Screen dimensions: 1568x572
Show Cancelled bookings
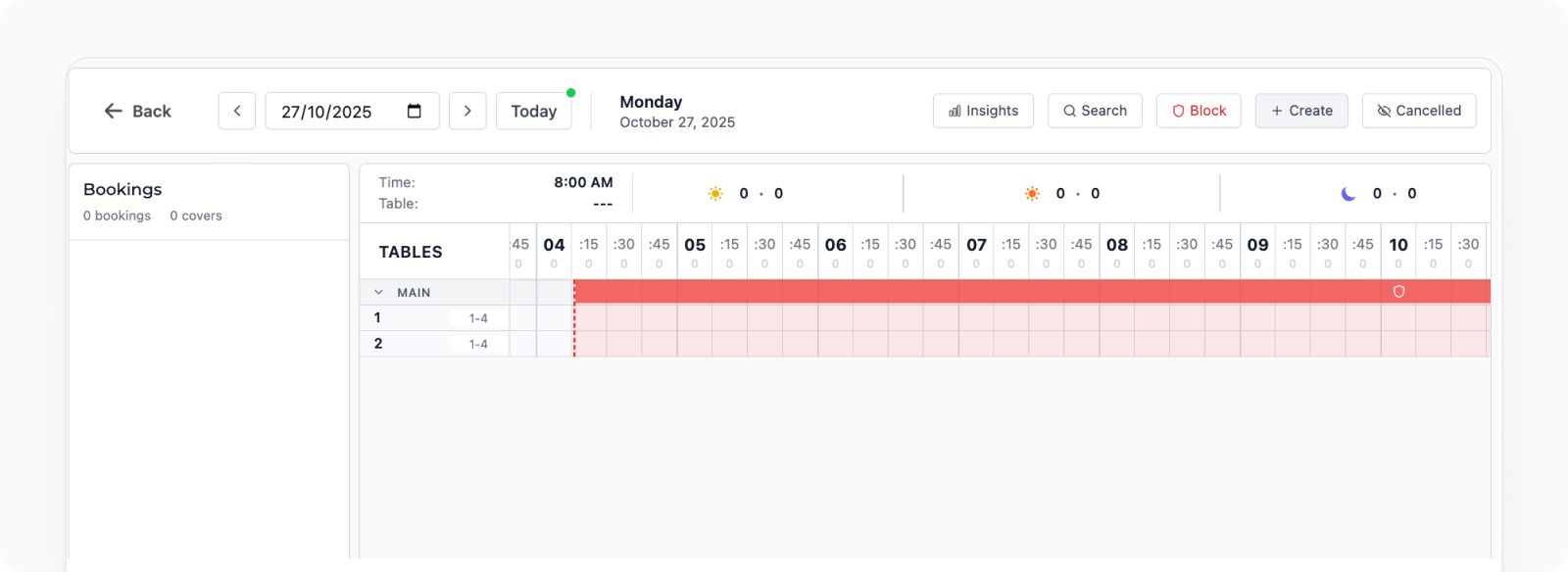[1419, 111]
